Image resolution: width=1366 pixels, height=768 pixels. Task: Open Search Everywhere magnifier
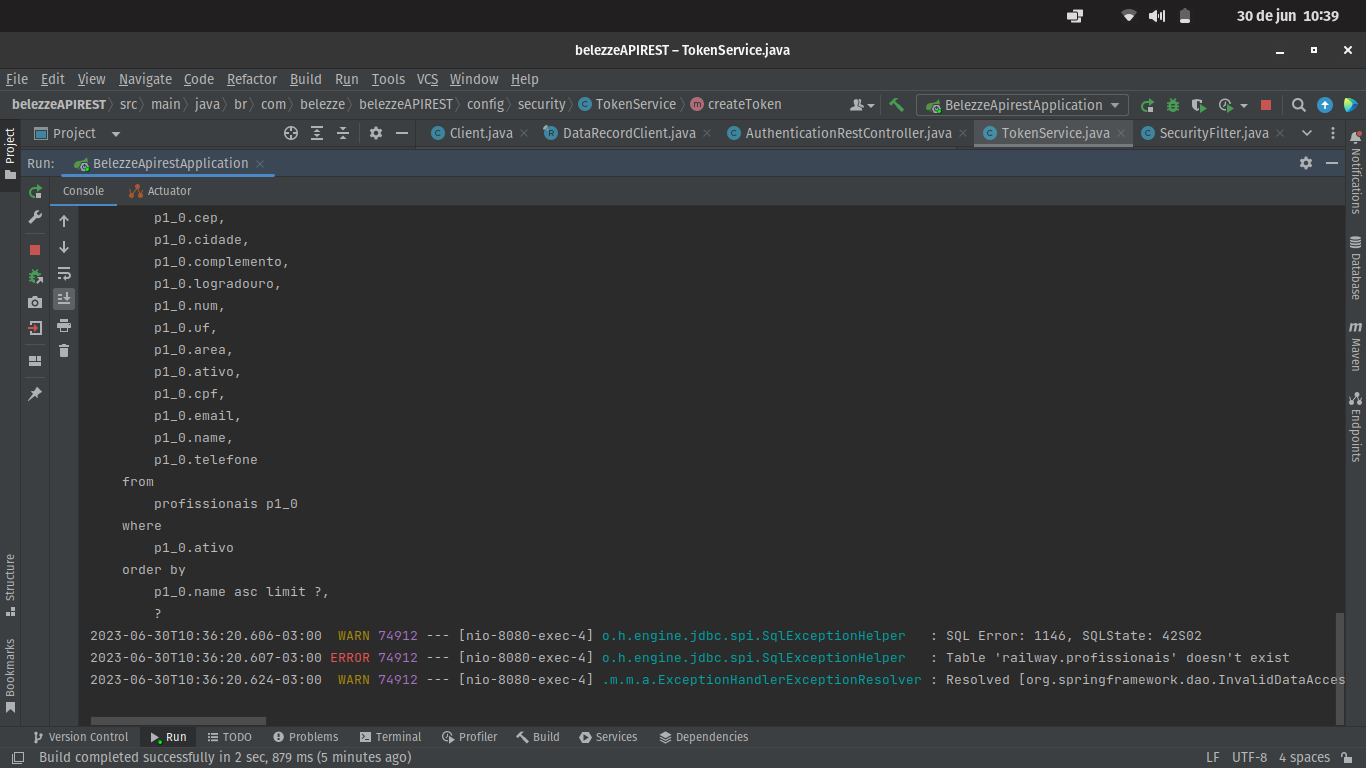[1299, 105]
